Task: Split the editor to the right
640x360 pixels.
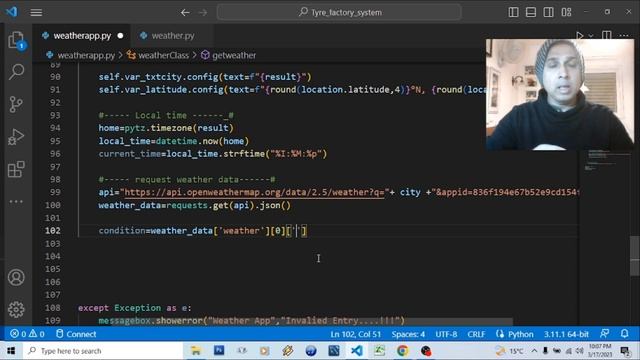Action: coord(607,36)
